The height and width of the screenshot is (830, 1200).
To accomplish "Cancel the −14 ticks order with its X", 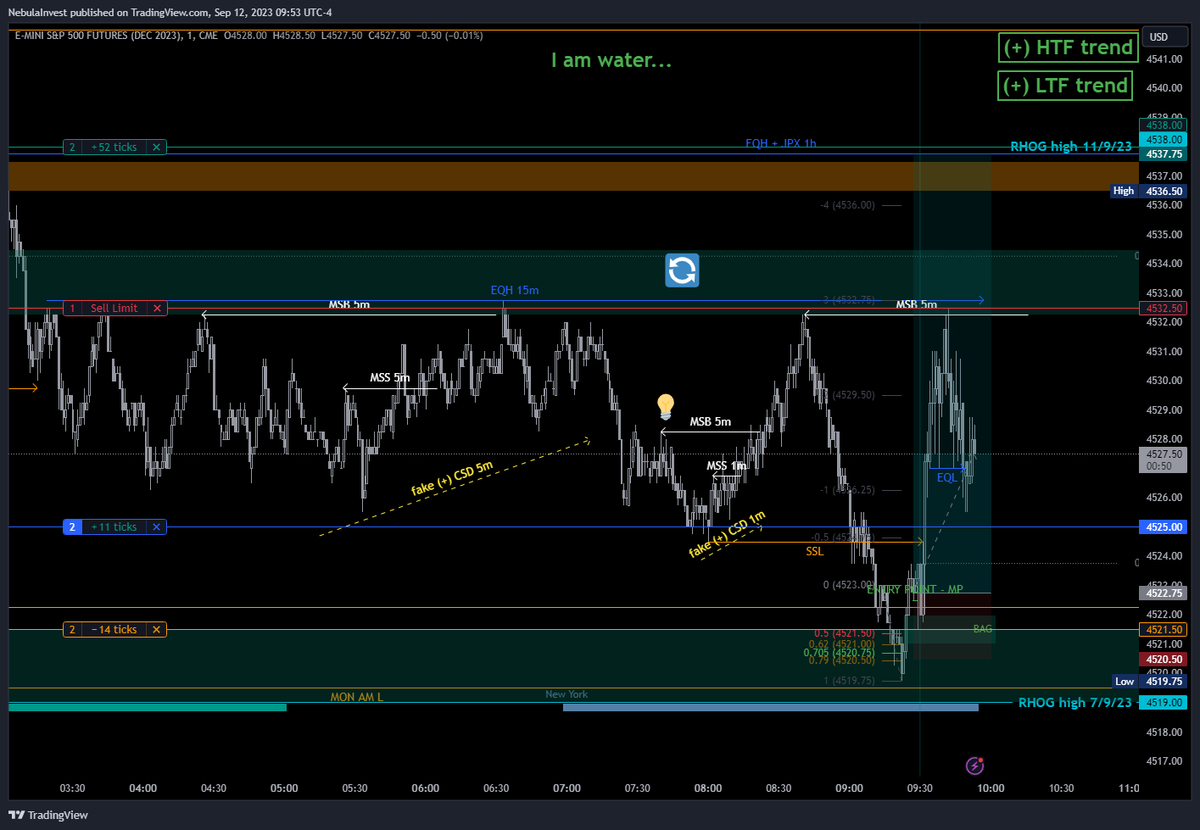I will [x=156, y=629].
